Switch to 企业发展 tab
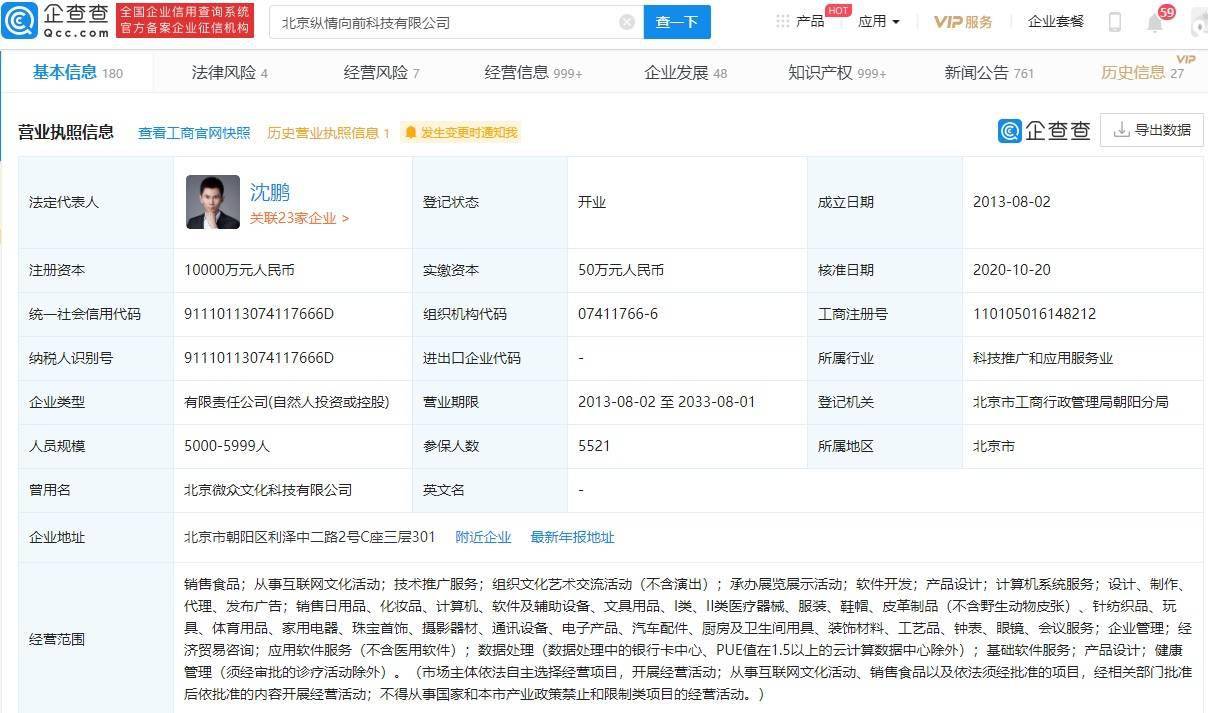Screen dimensions: 1208x713 tap(685, 72)
